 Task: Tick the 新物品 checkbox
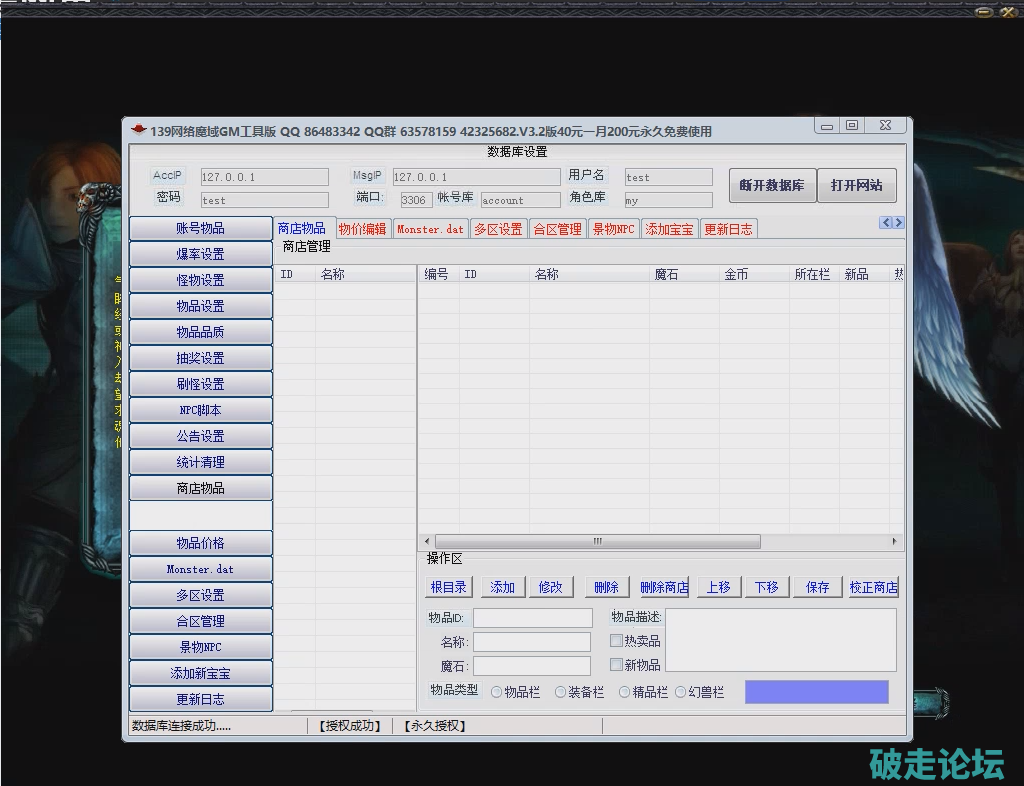coord(617,665)
